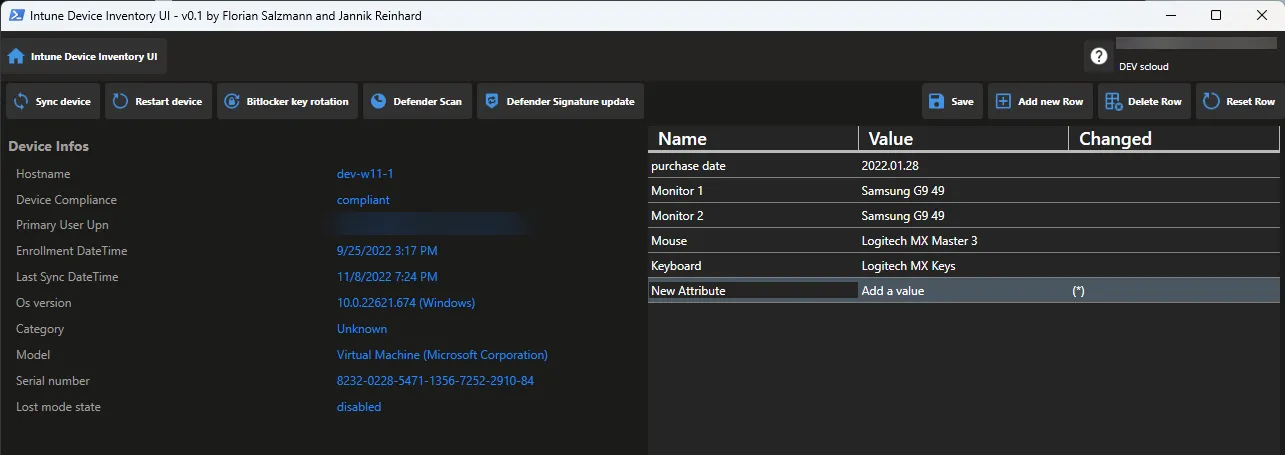
Task: Click the Samsung G9 49 value for Monitor 1
Action: tap(903, 190)
